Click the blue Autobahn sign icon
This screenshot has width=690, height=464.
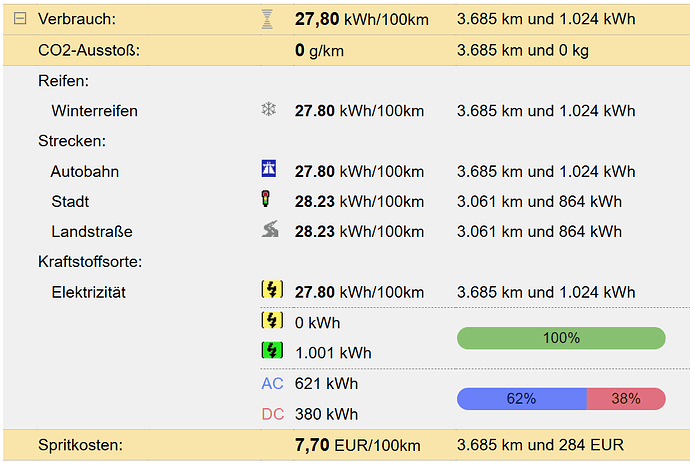tap(268, 171)
